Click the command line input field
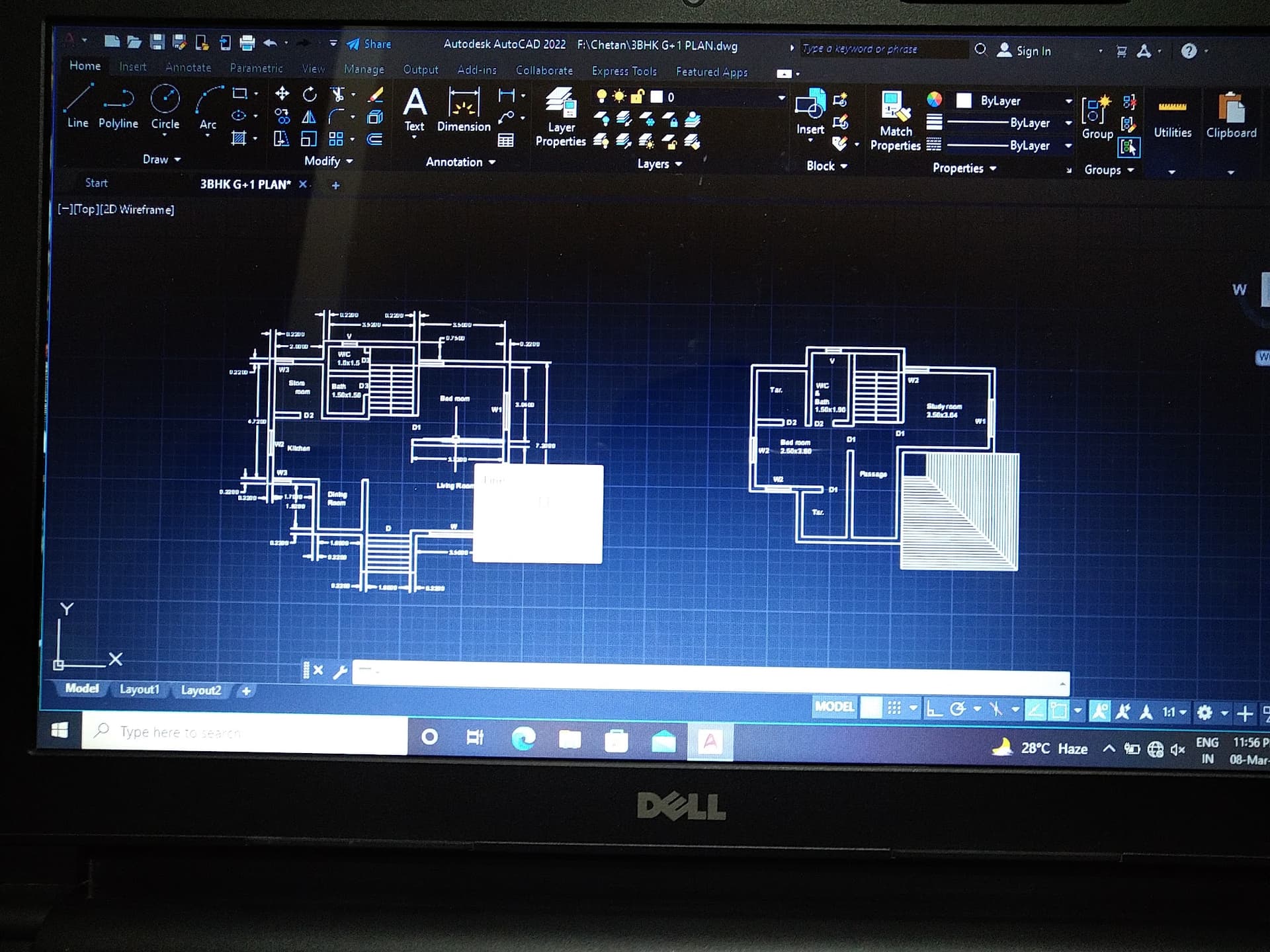This screenshot has width=1270, height=952. pyautogui.click(x=708, y=673)
